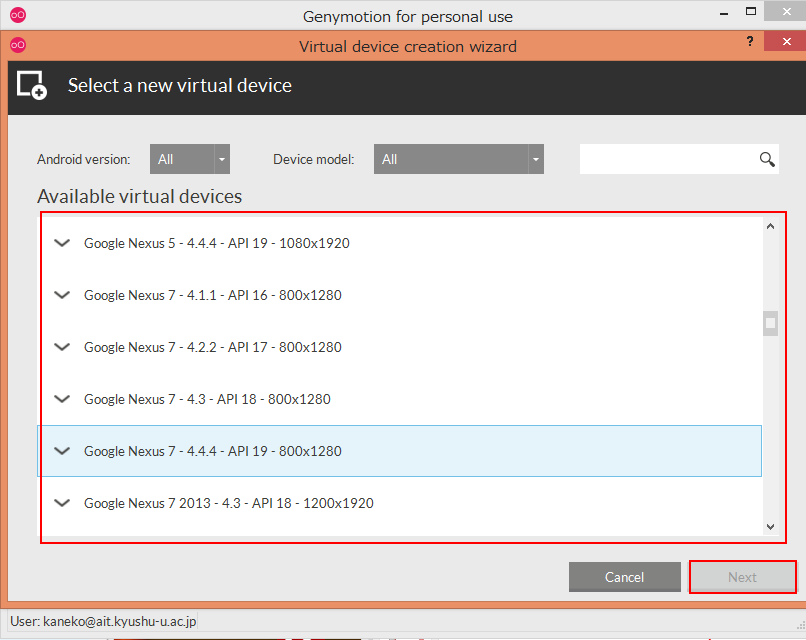The width and height of the screenshot is (806, 640).
Task: Select Google Nexus 5 - 4.4.4 - API 19 row
Action: tap(399, 243)
